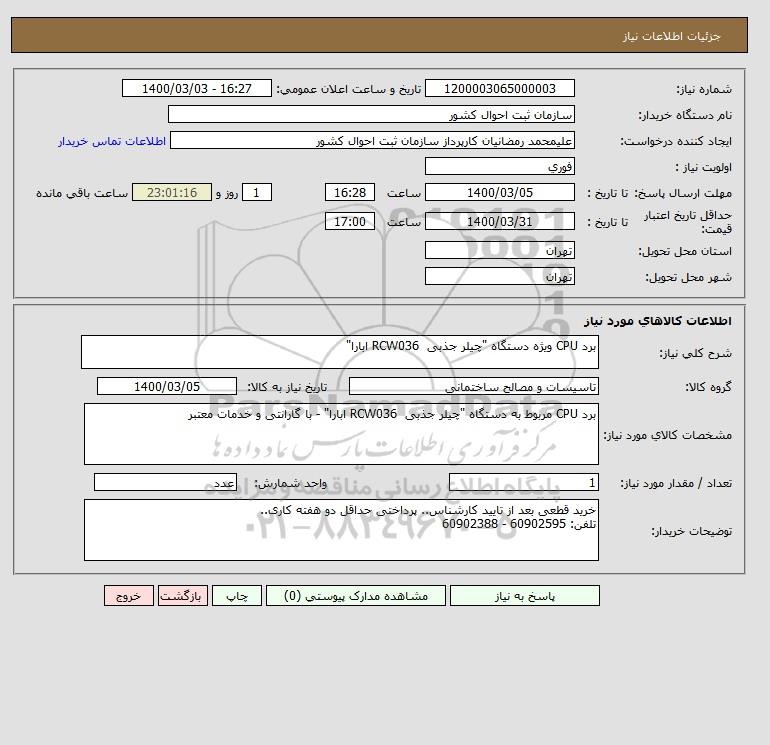The height and width of the screenshot is (745, 770).
Task: Click buyer organization field سازمان ثبت احوال کشور
Action: pos(371,114)
